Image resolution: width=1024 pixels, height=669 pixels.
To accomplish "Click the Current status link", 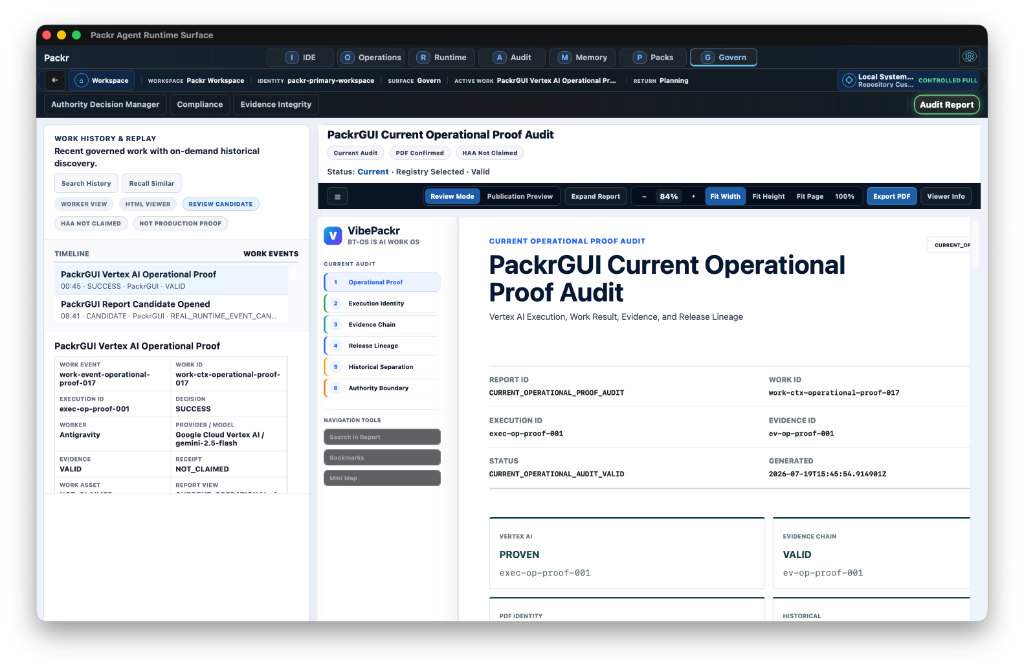I will (x=373, y=172).
